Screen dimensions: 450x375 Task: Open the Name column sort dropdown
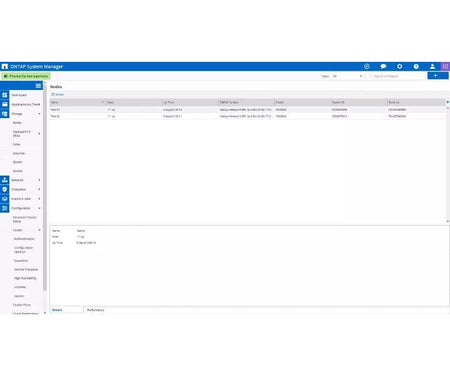103,102
